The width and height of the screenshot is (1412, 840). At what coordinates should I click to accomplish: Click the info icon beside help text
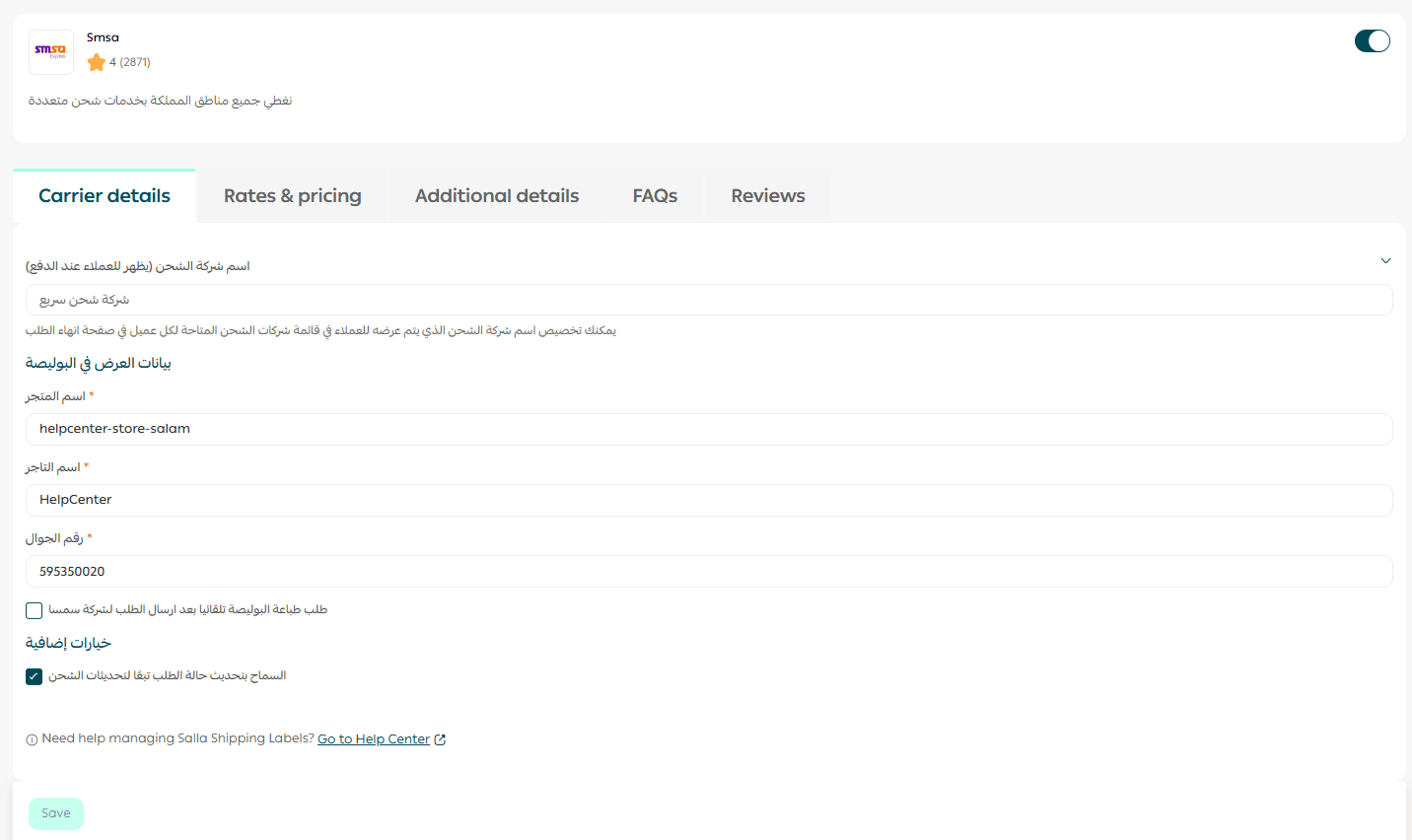32,739
